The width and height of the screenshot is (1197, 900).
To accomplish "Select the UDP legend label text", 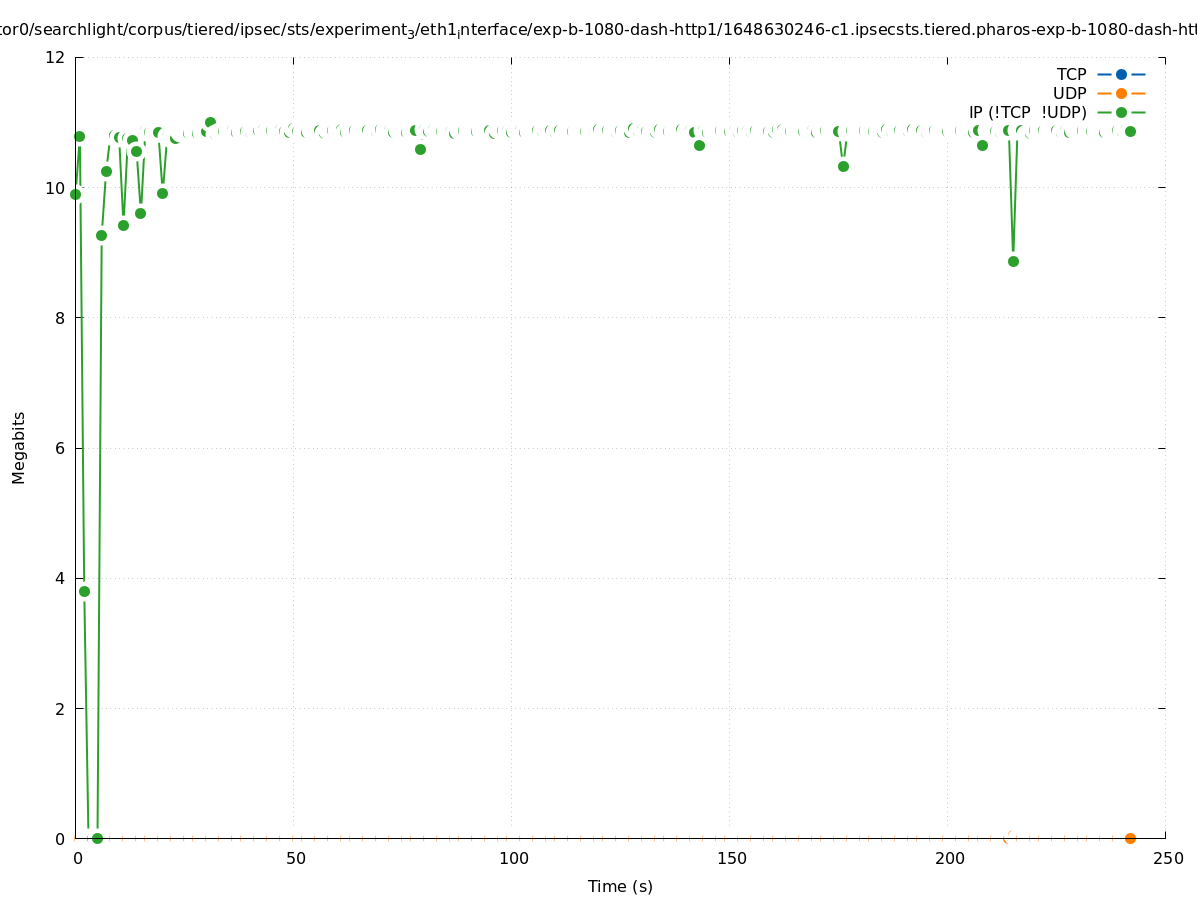I will pos(1069,93).
